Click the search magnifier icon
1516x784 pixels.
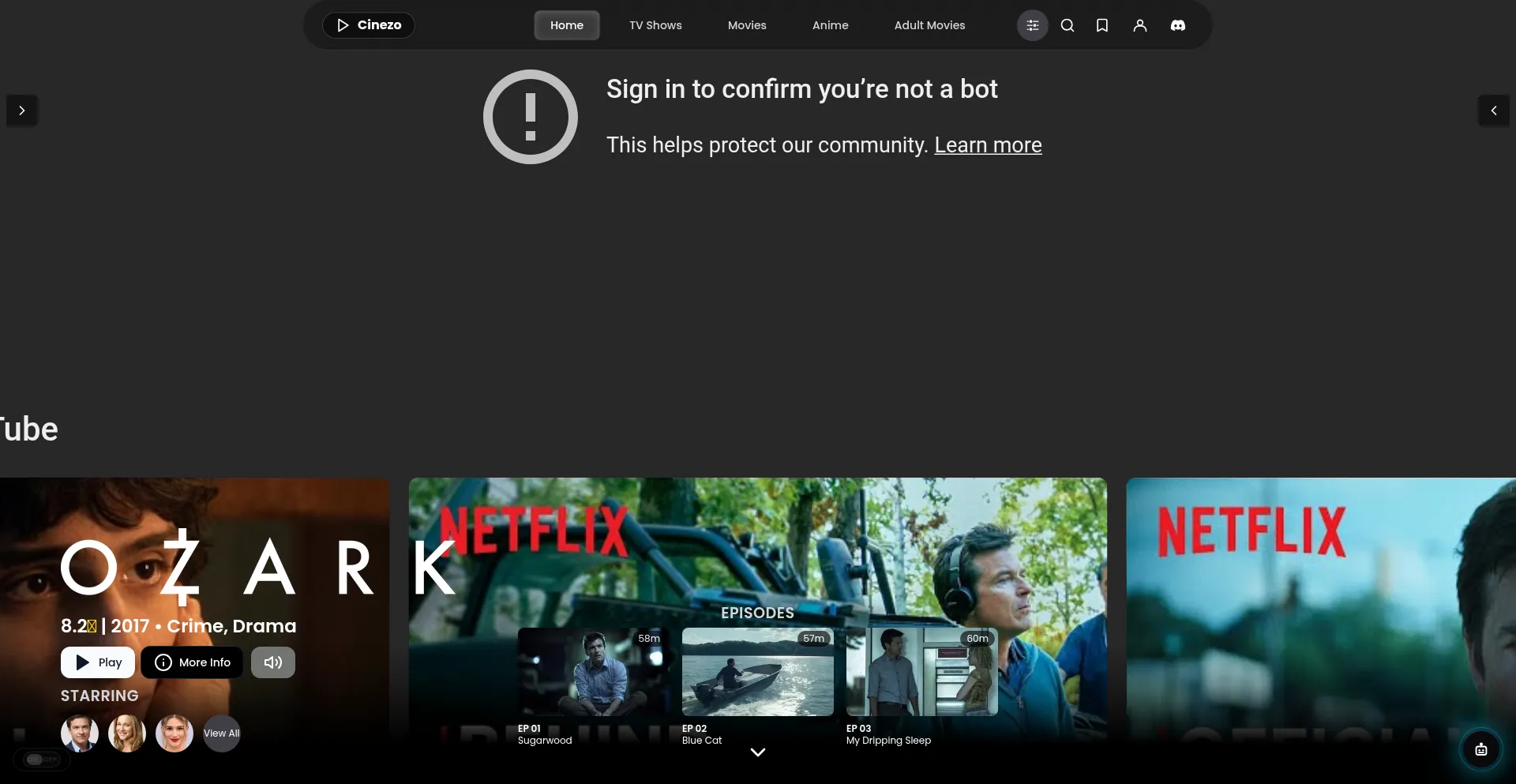tap(1067, 25)
